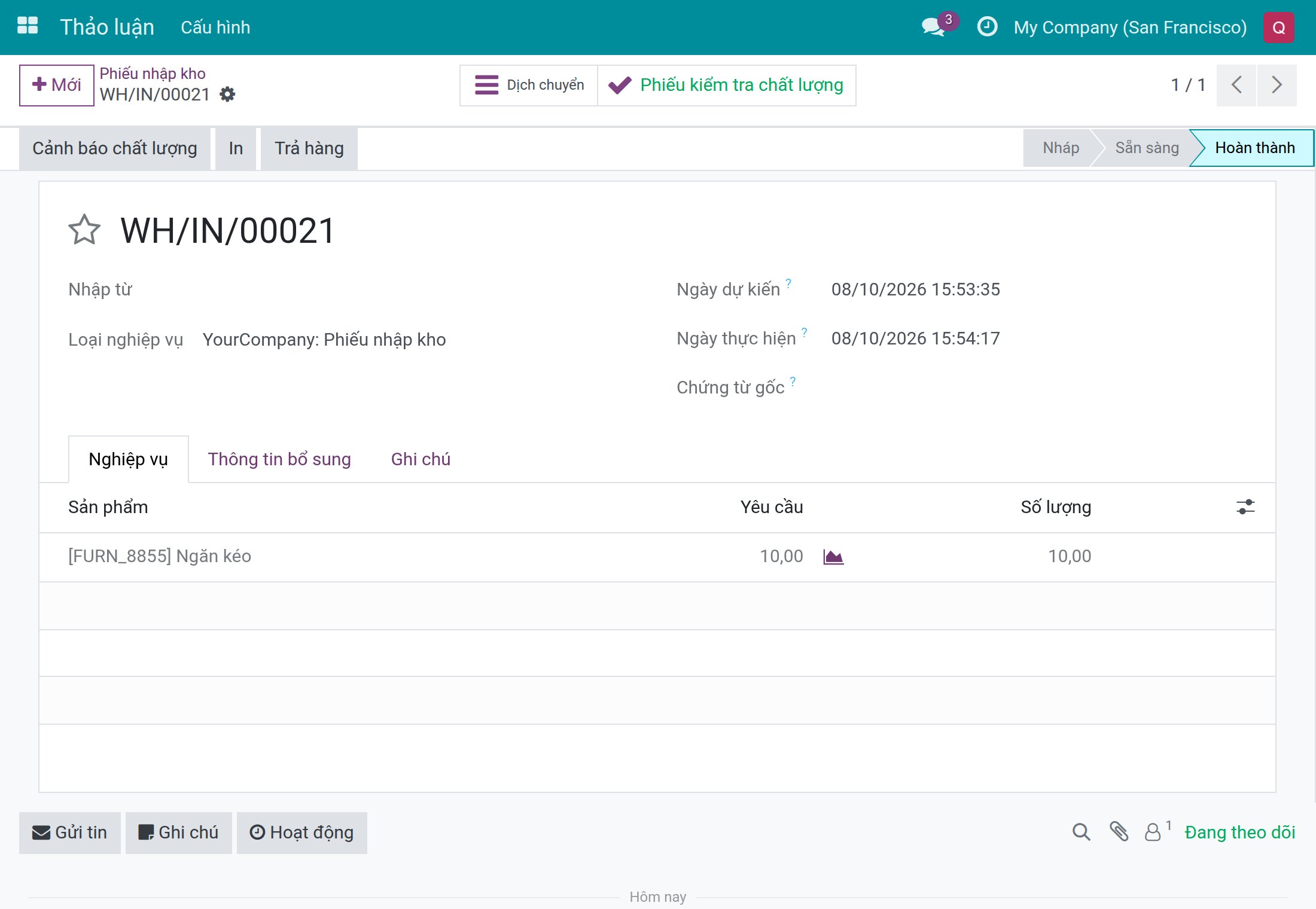The height and width of the screenshot is (909, 1316).
Task: Open the Dịch chuyển stat button
Action: [529, 86]
